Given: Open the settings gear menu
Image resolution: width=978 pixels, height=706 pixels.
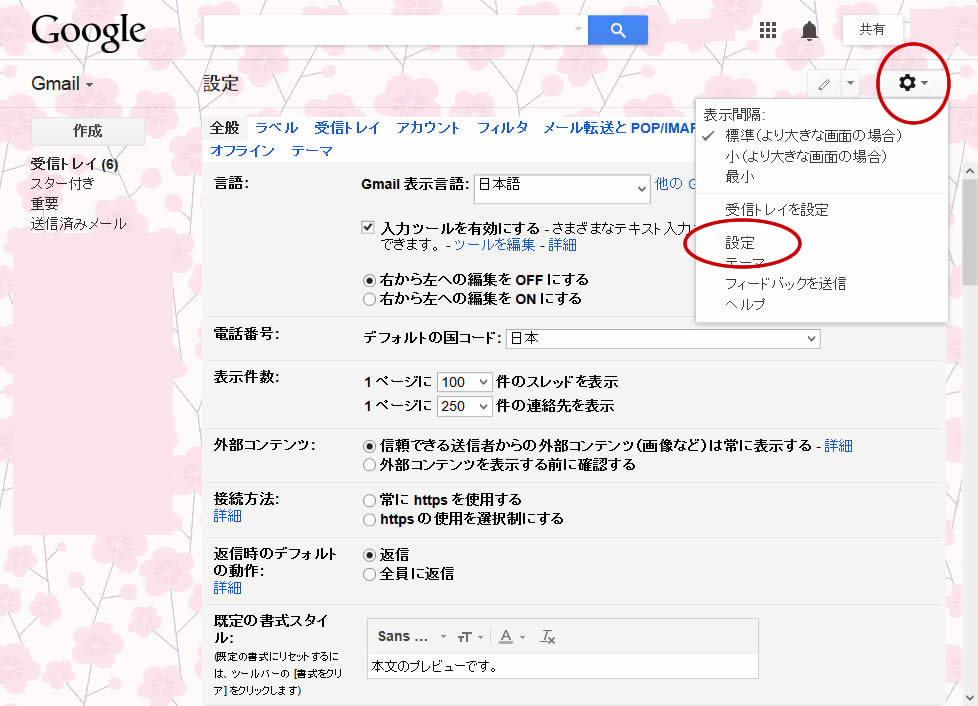Looking at the screenshot, I should coord(913,83).
